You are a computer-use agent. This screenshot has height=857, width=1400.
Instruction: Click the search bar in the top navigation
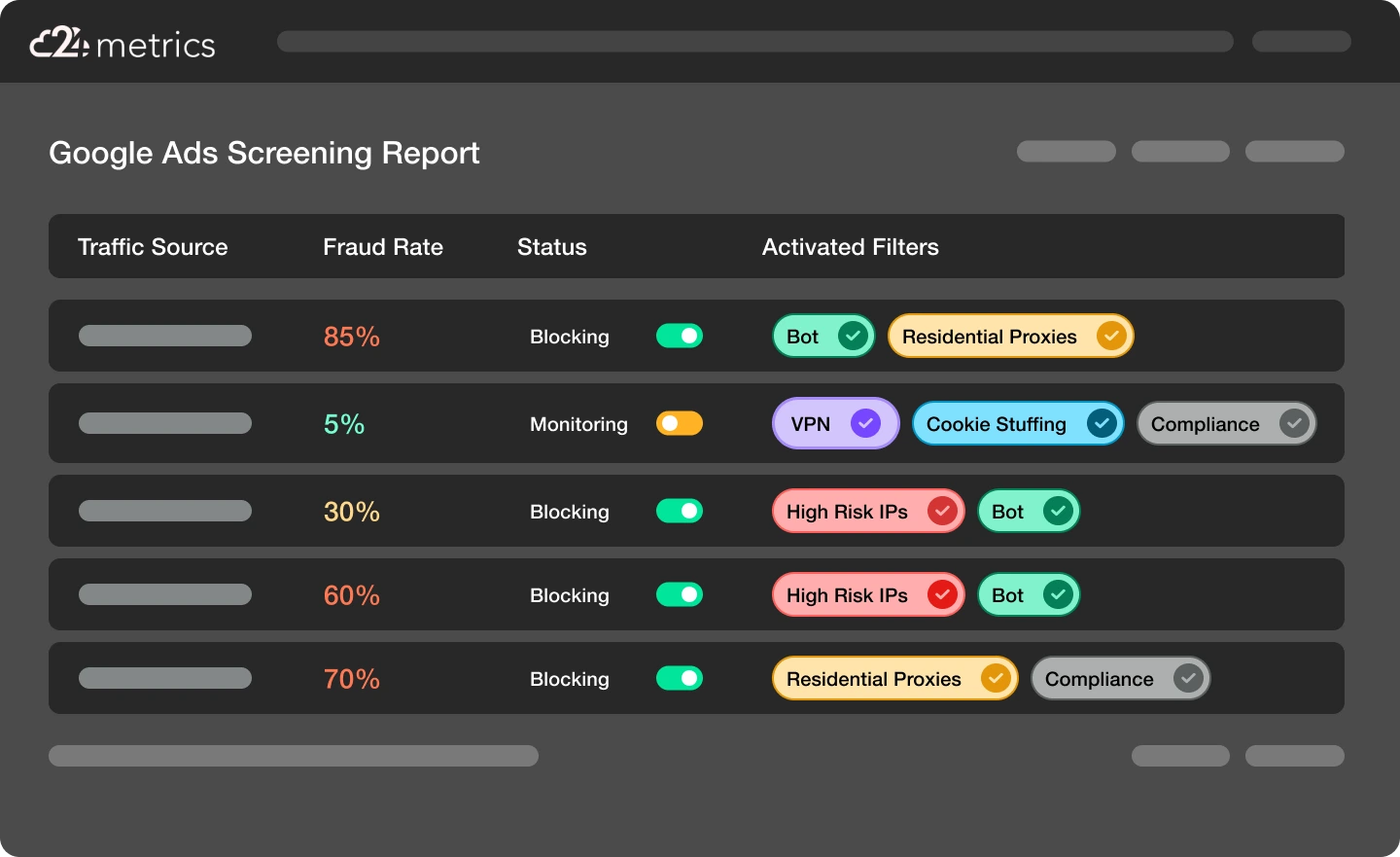coord(754,41)
